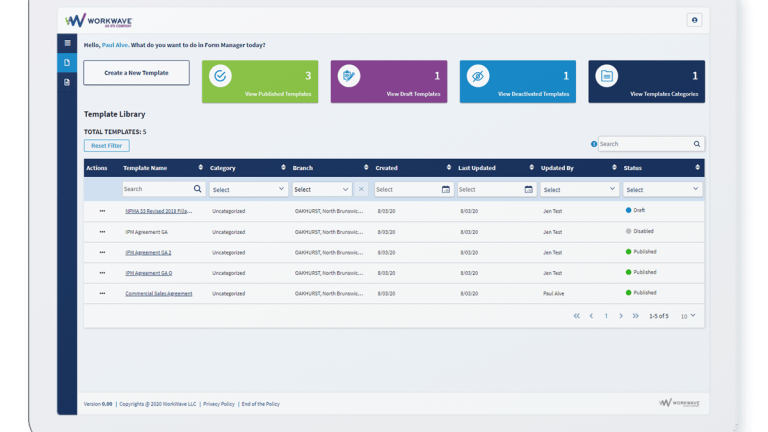Image resolution: width=768 pixels, height=432 pixels.
Task: Click the magnifier in Template Name filter
Action: click(197, 189)
